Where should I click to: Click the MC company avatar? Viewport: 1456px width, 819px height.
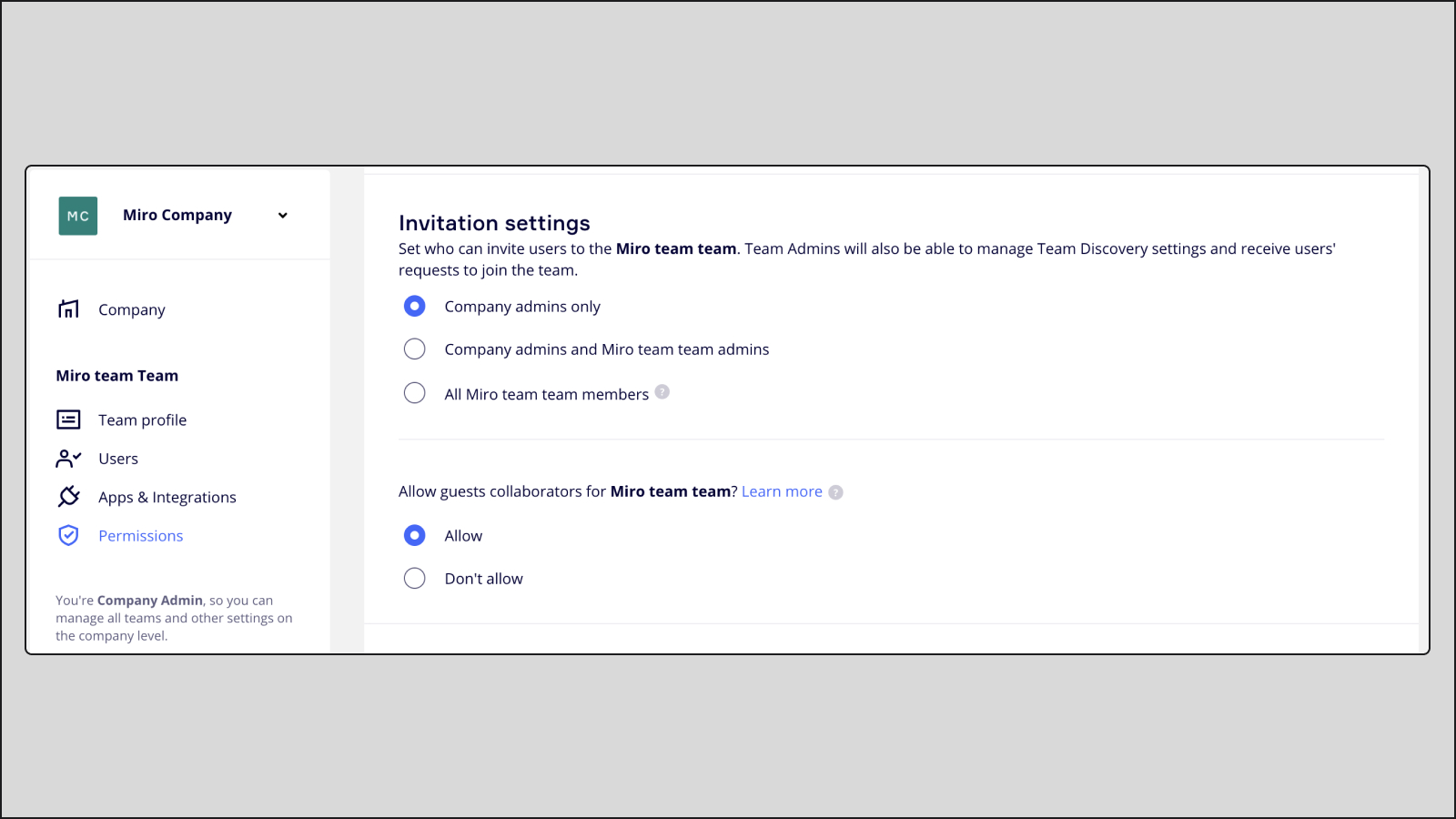pyautogui.click(x=77, y=216)
